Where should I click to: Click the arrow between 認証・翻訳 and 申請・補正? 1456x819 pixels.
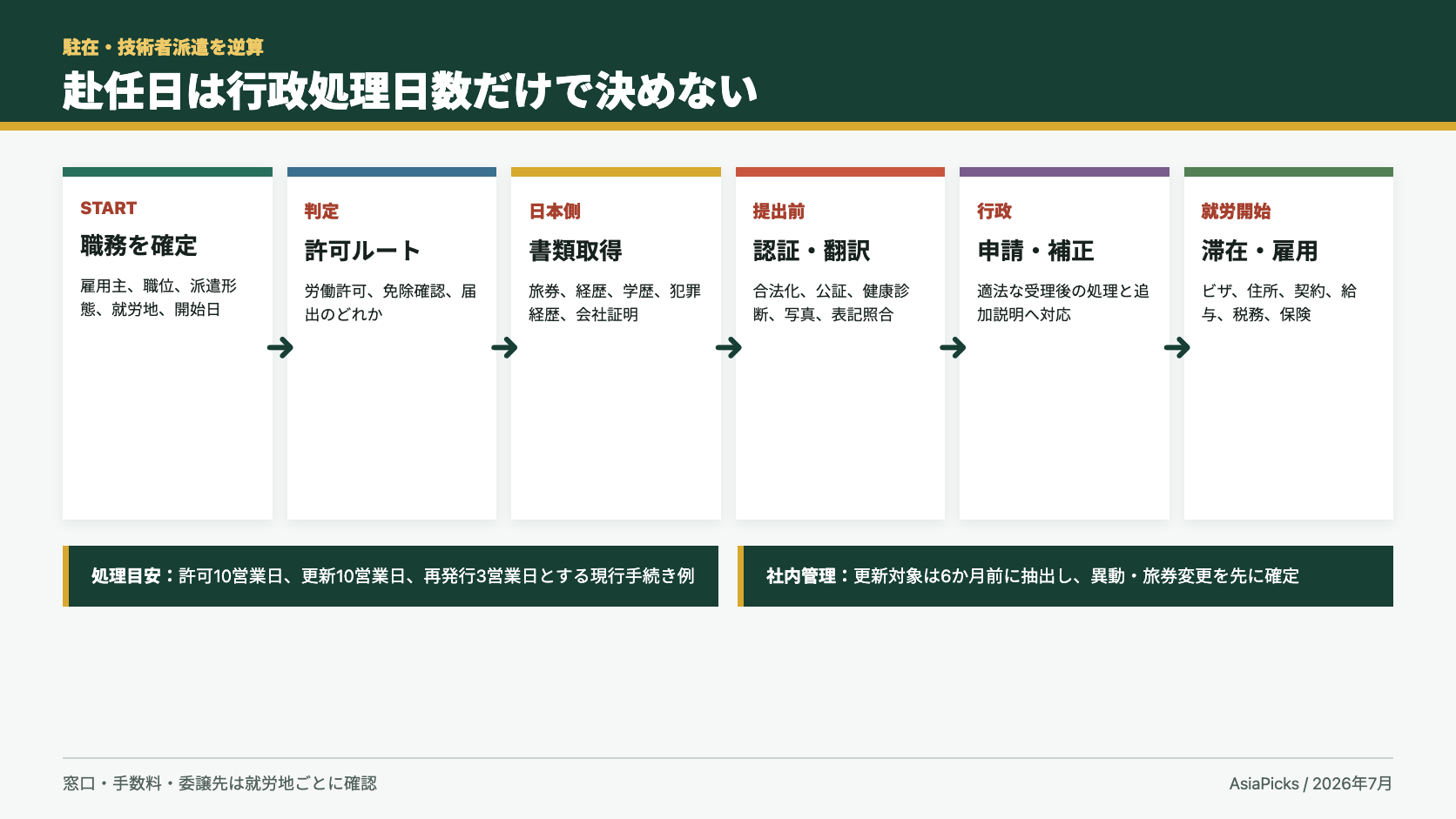(x=953, y=347)
